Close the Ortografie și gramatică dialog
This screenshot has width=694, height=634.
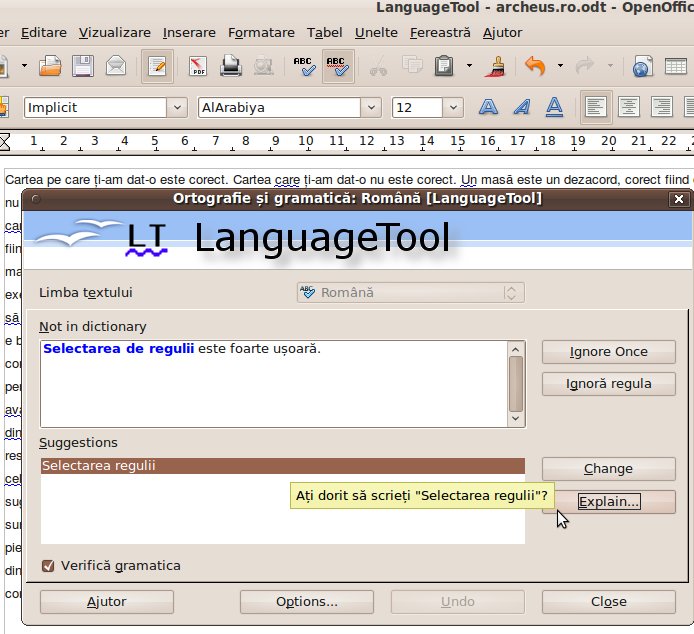point(679,199)
